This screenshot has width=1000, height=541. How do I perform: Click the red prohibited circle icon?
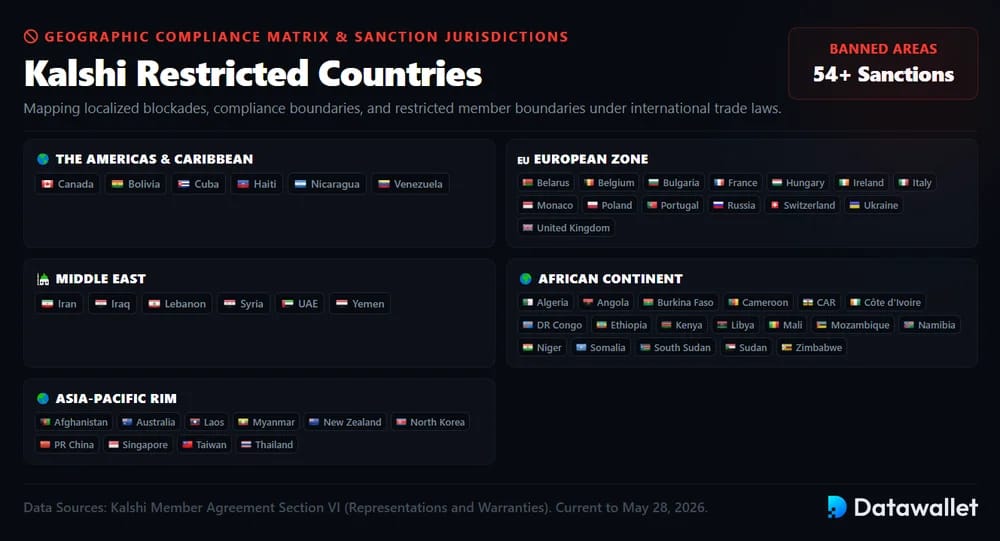pyautogui.click(x=31, y=36)
